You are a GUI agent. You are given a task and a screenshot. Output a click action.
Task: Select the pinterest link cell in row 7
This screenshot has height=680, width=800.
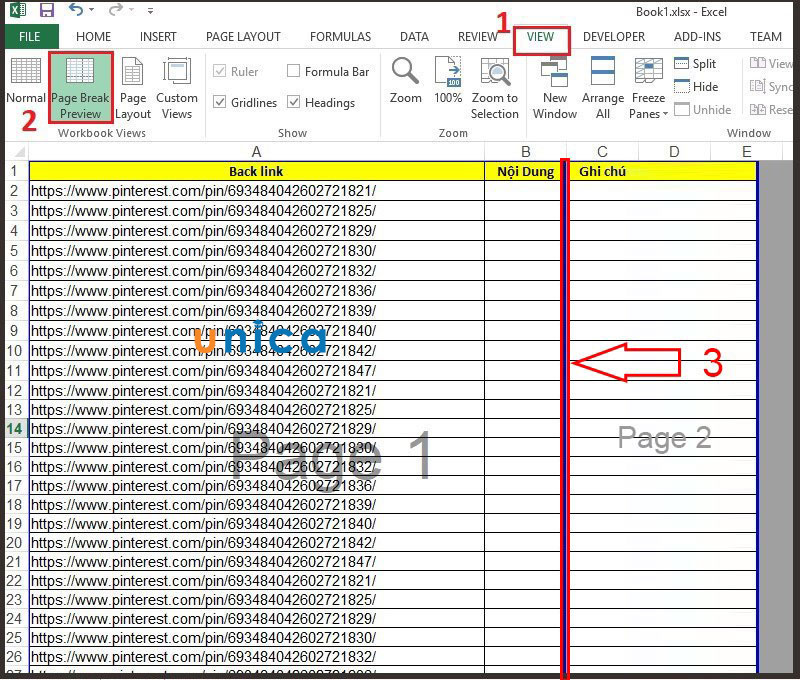(x=257, y=291)
